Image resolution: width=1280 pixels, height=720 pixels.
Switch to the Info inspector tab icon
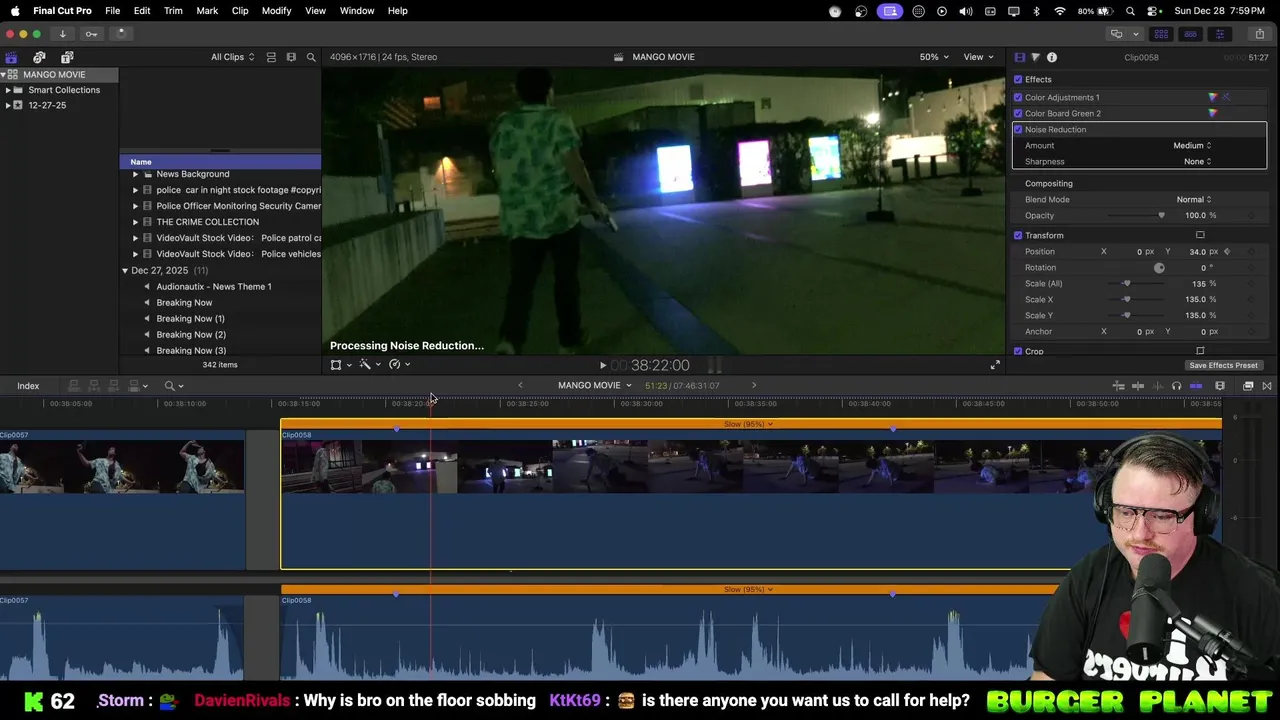[1052, 57]
